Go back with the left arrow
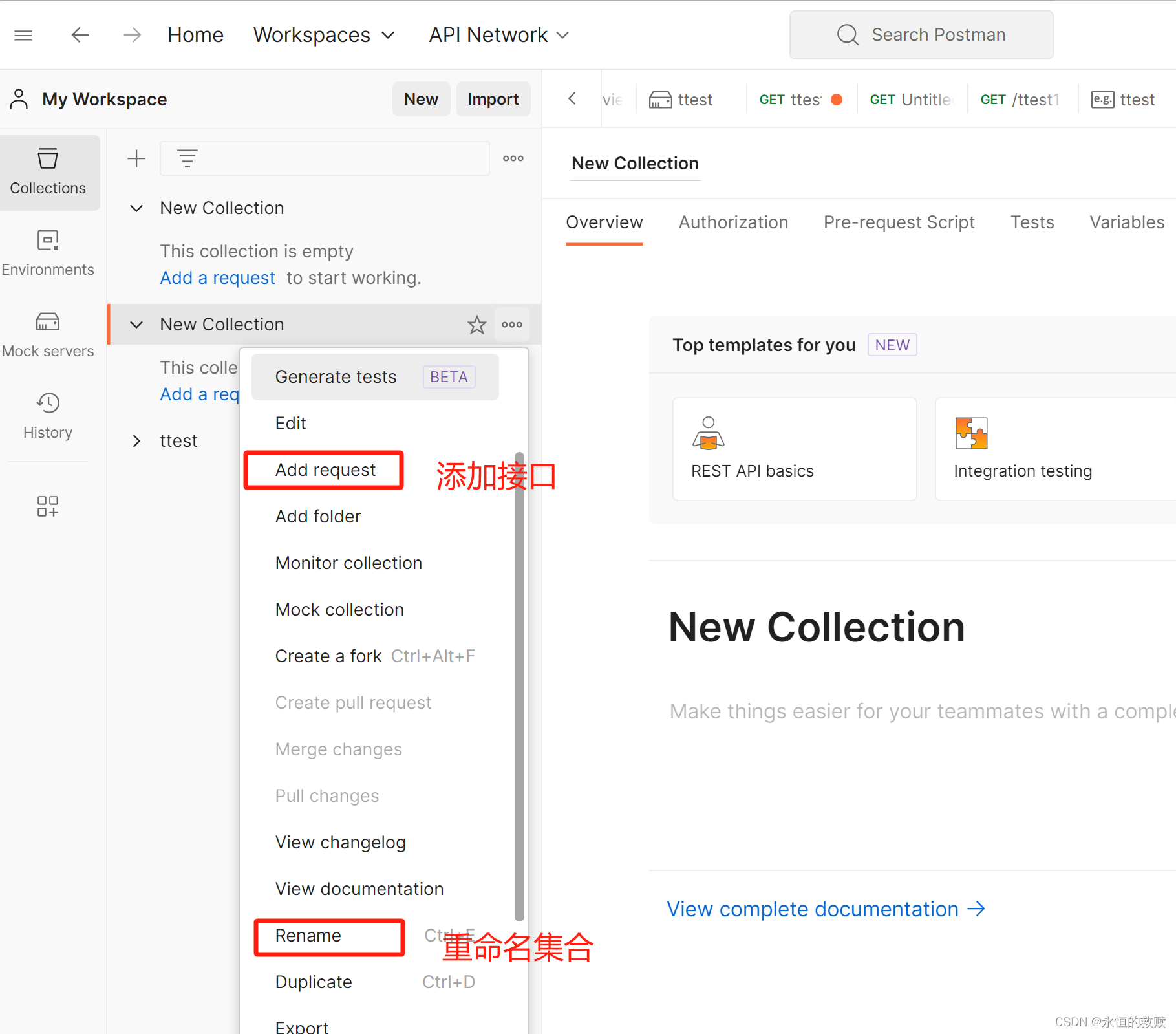Screen dimensions: 1176x1034 (x=80, y=35)
